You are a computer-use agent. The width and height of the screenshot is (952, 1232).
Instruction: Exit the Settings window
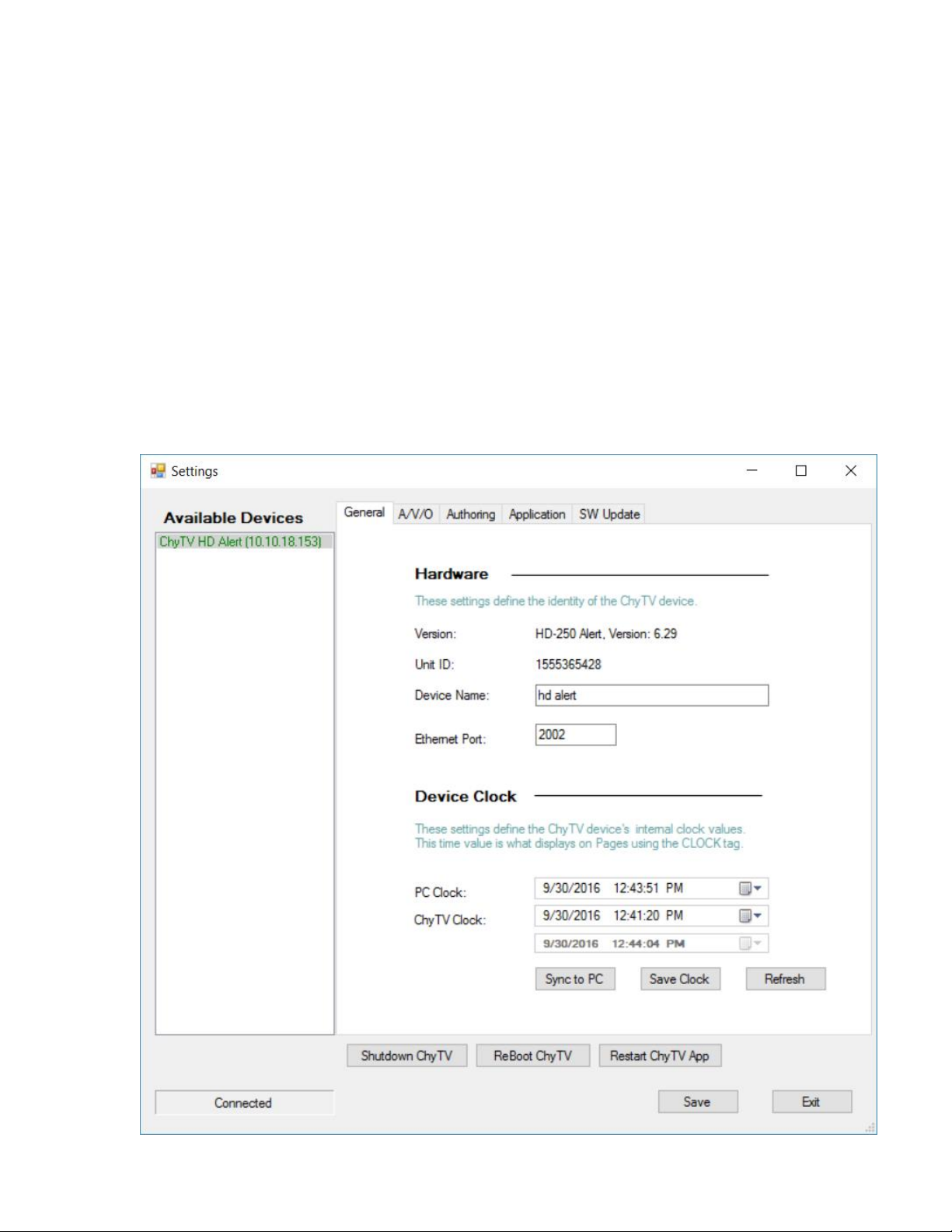[x=811, y=1101]
